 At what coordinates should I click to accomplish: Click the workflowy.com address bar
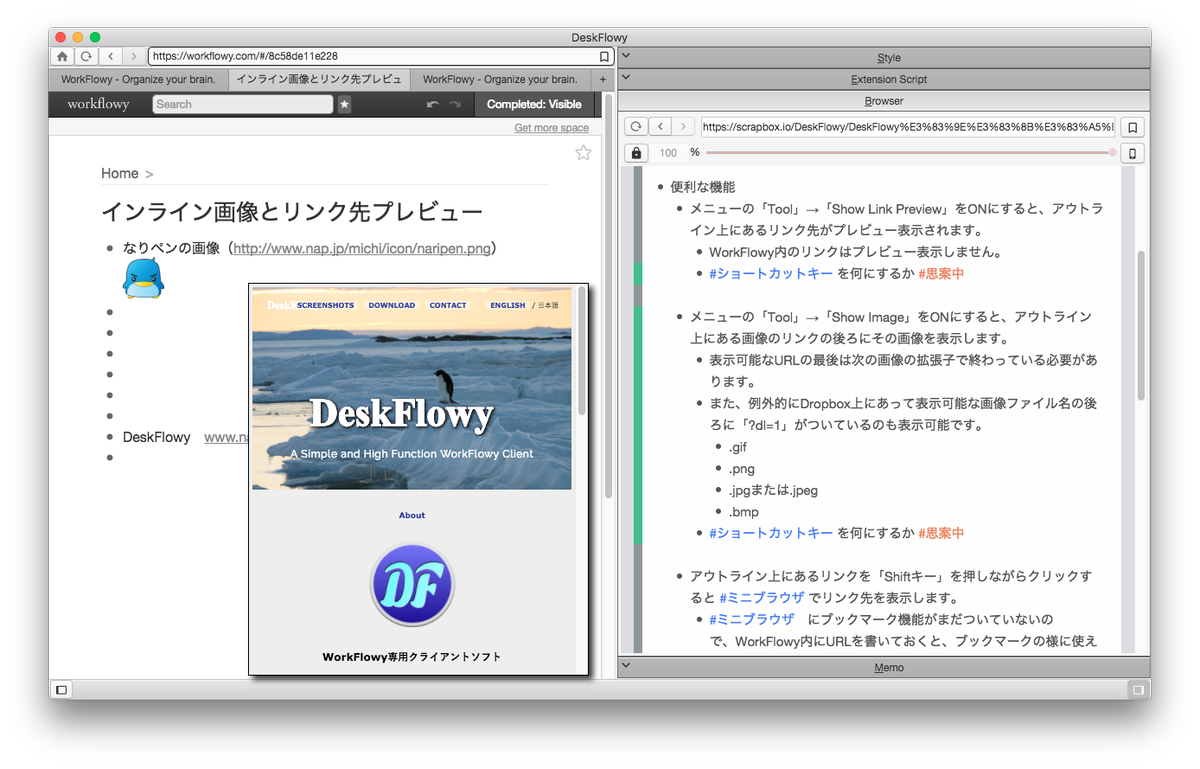(x=381, y=57)
